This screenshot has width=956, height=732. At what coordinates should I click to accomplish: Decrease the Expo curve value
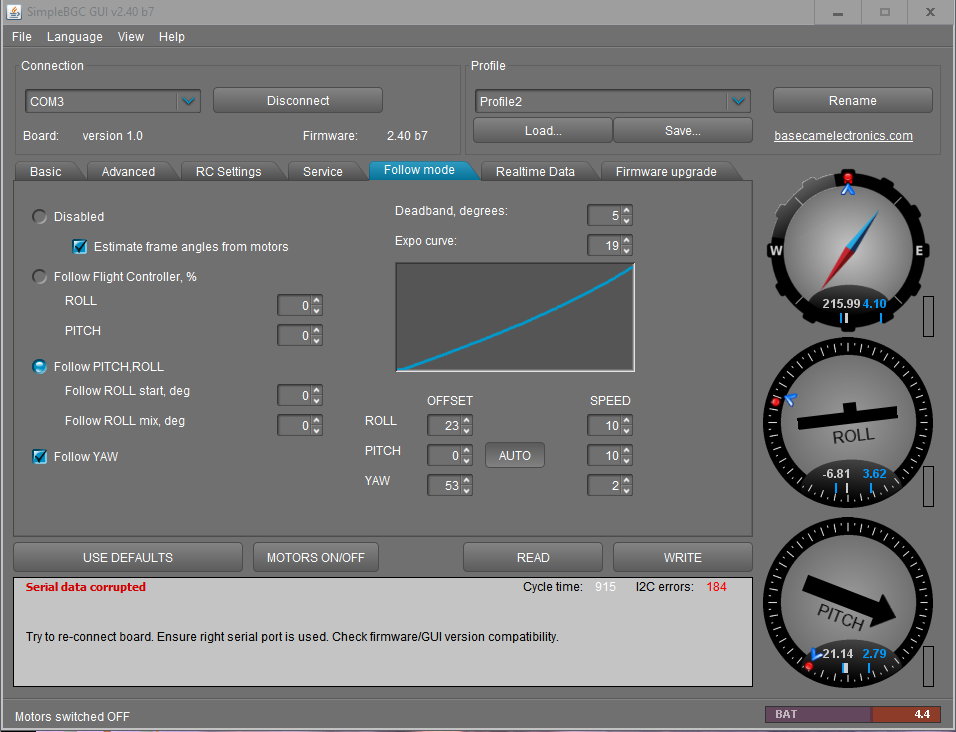[x=626, y=250]
